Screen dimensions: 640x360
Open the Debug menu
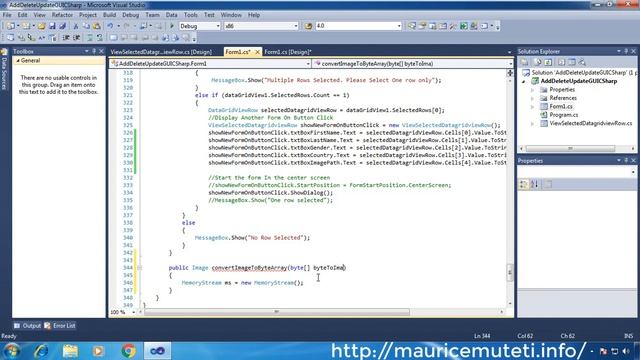coord(131,15)
